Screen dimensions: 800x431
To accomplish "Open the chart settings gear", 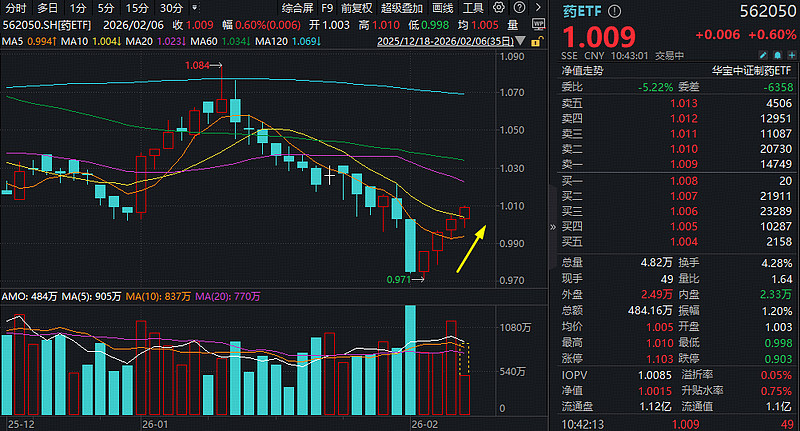I will click(498, 8).
